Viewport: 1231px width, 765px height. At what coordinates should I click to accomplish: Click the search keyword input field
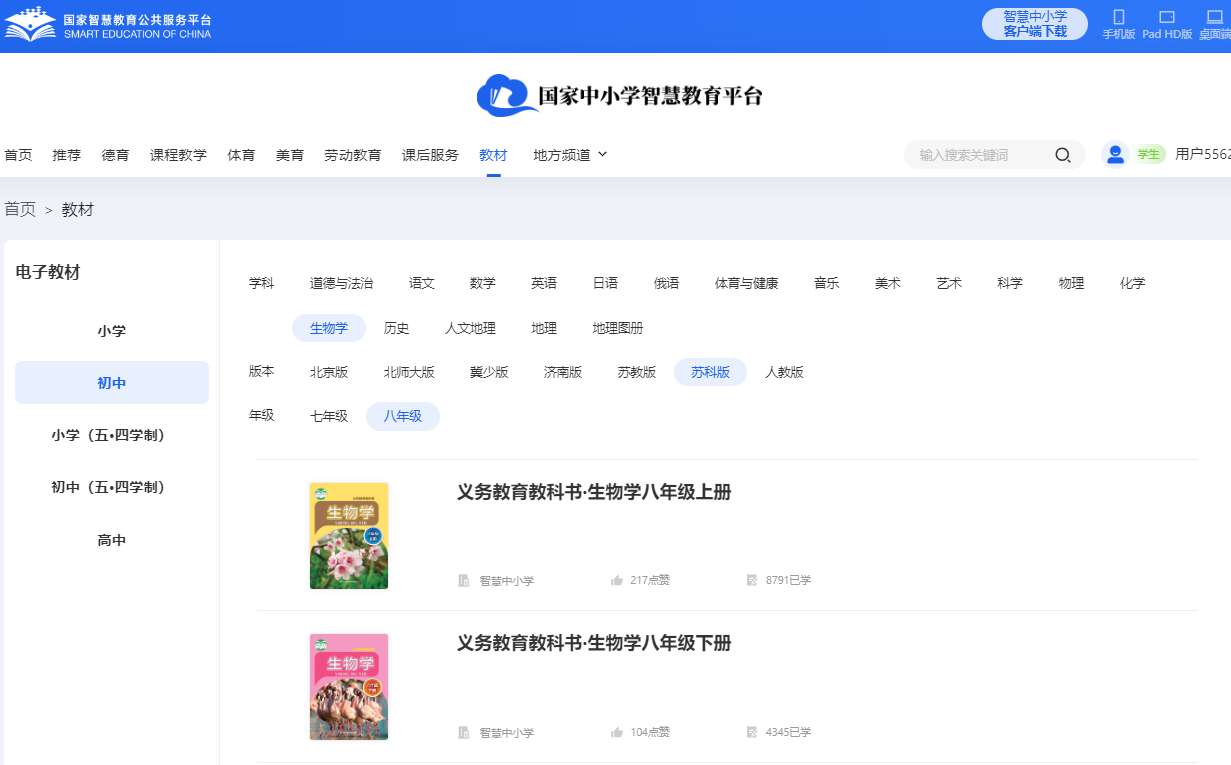pos(980,155)
